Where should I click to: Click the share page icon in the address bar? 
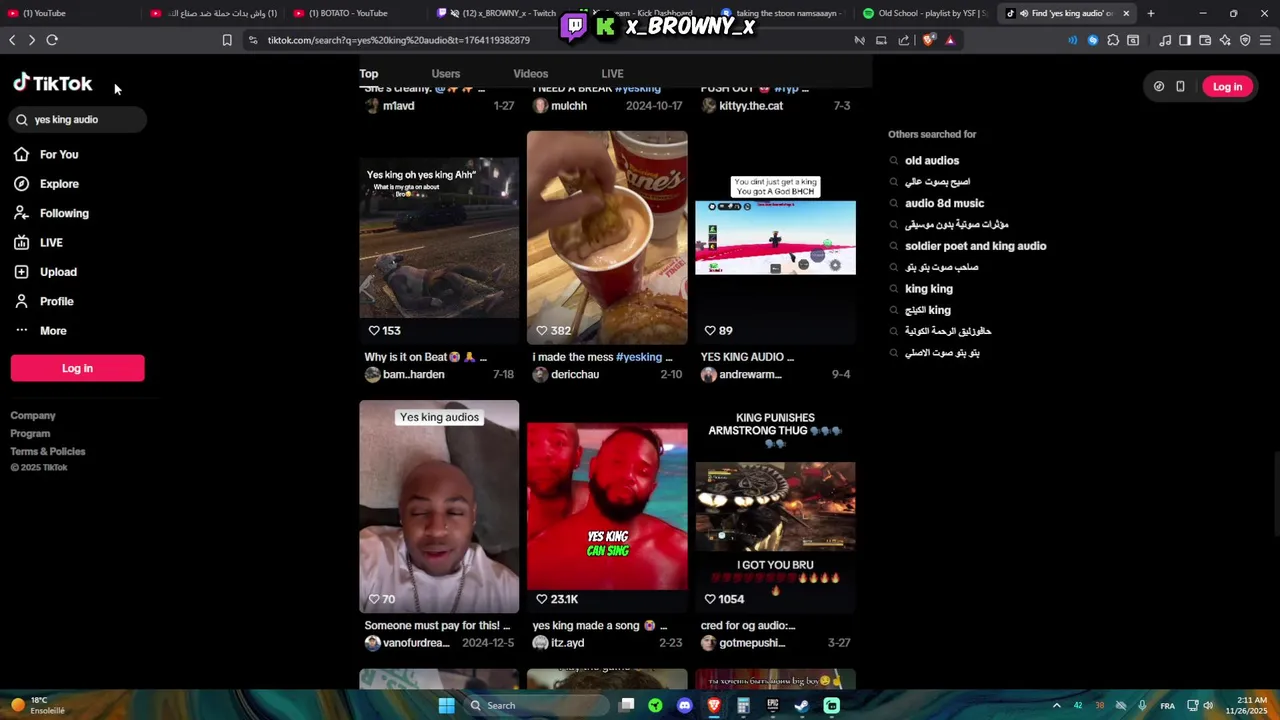click(x=904, y=40)
